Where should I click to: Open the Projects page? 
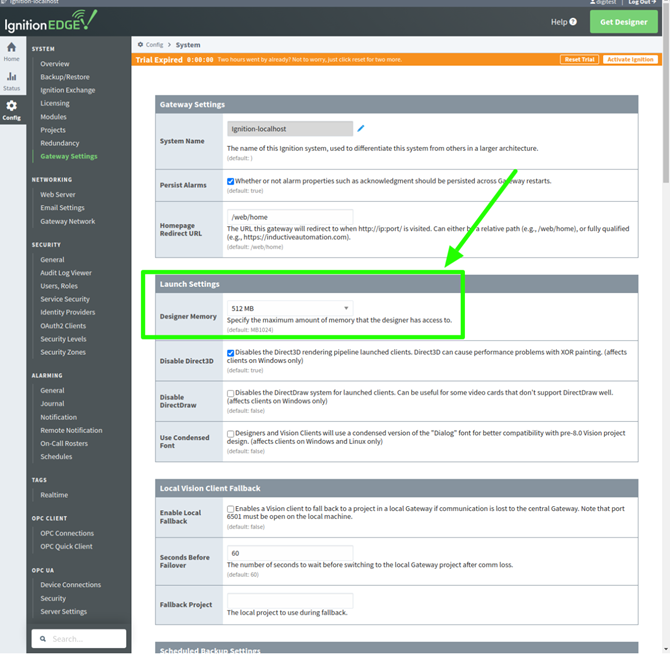[x=53, y=130]
